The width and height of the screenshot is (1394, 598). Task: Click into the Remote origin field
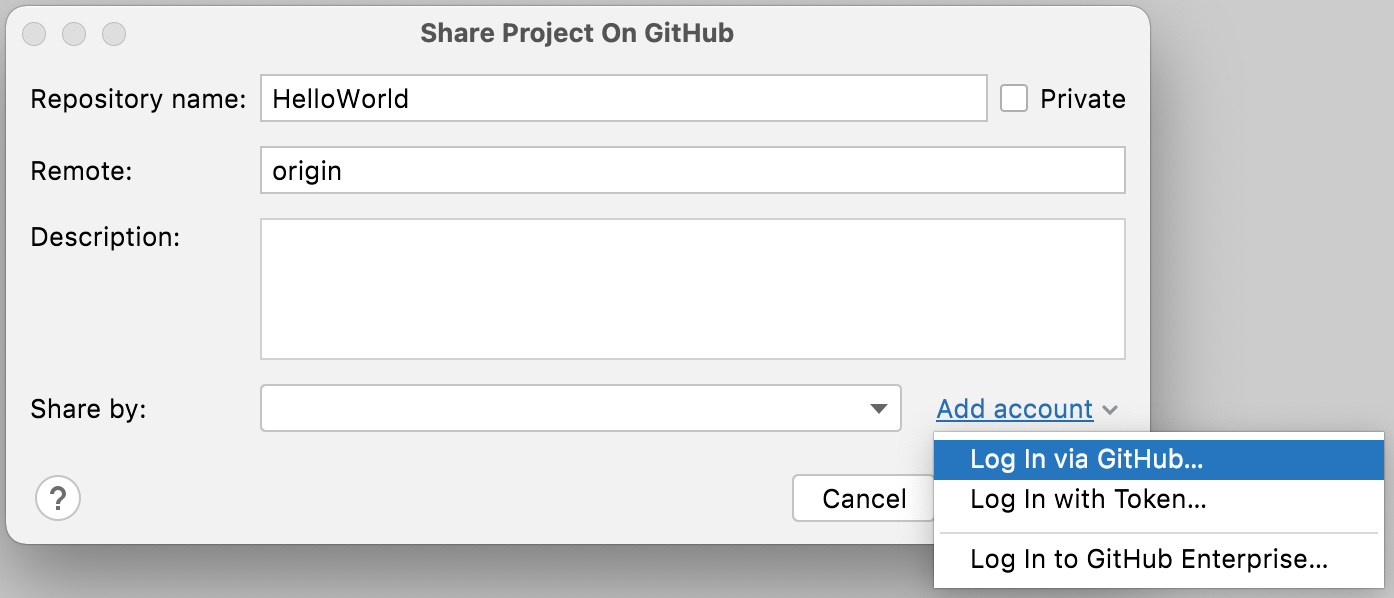(x=692, y=171)
